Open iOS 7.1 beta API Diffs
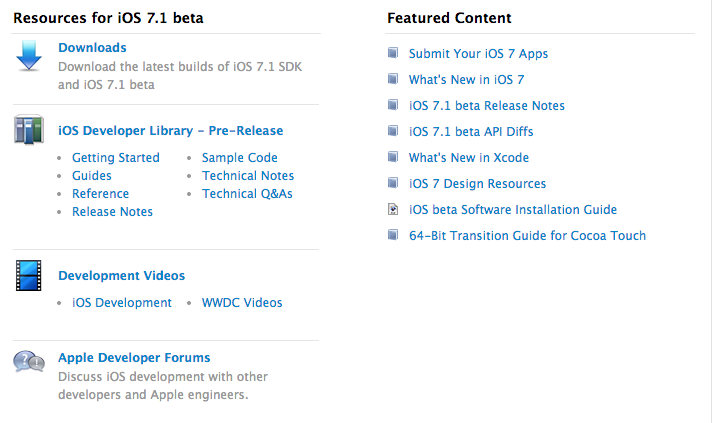Viewport: 712px width, 423px height. pyautogui.click(x=471, y=132)
